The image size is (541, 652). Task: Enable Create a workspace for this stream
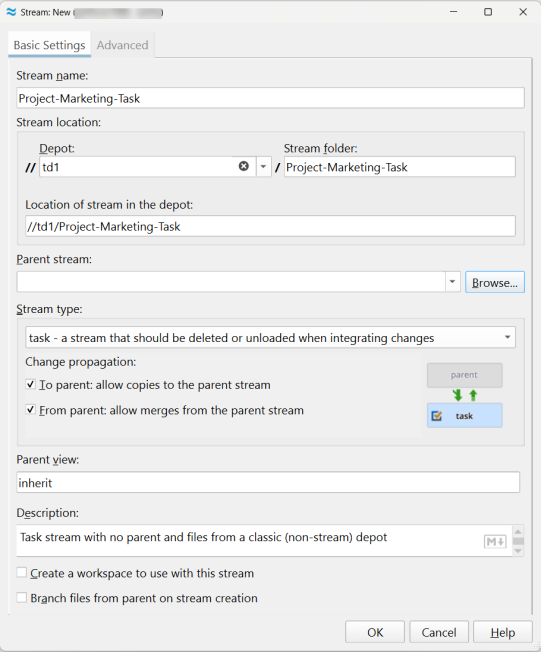pyautogui.click(x=22, y=573)
